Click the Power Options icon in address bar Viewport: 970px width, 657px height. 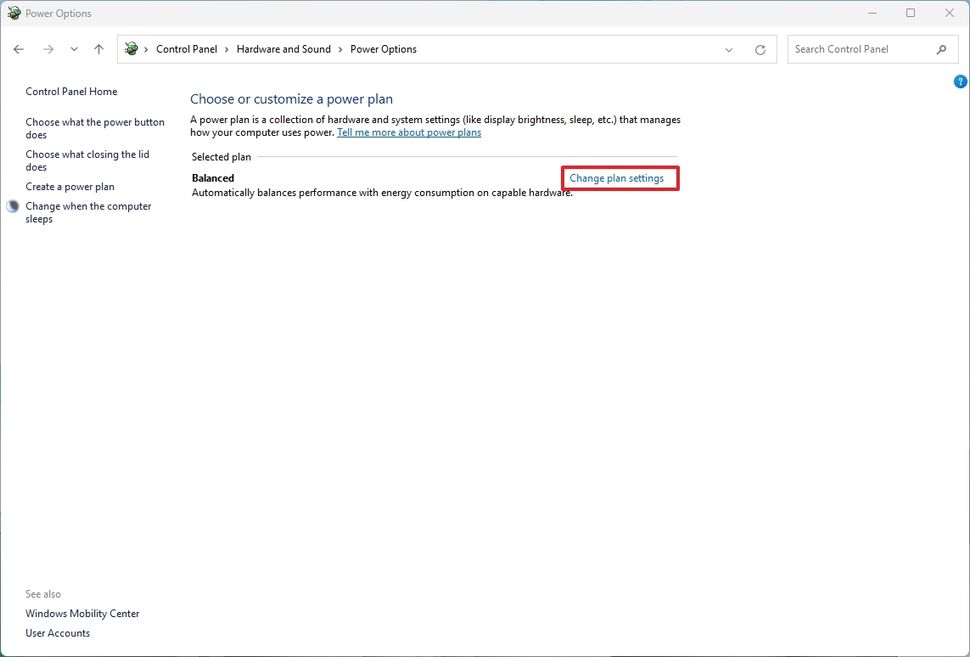coord(130,48)
